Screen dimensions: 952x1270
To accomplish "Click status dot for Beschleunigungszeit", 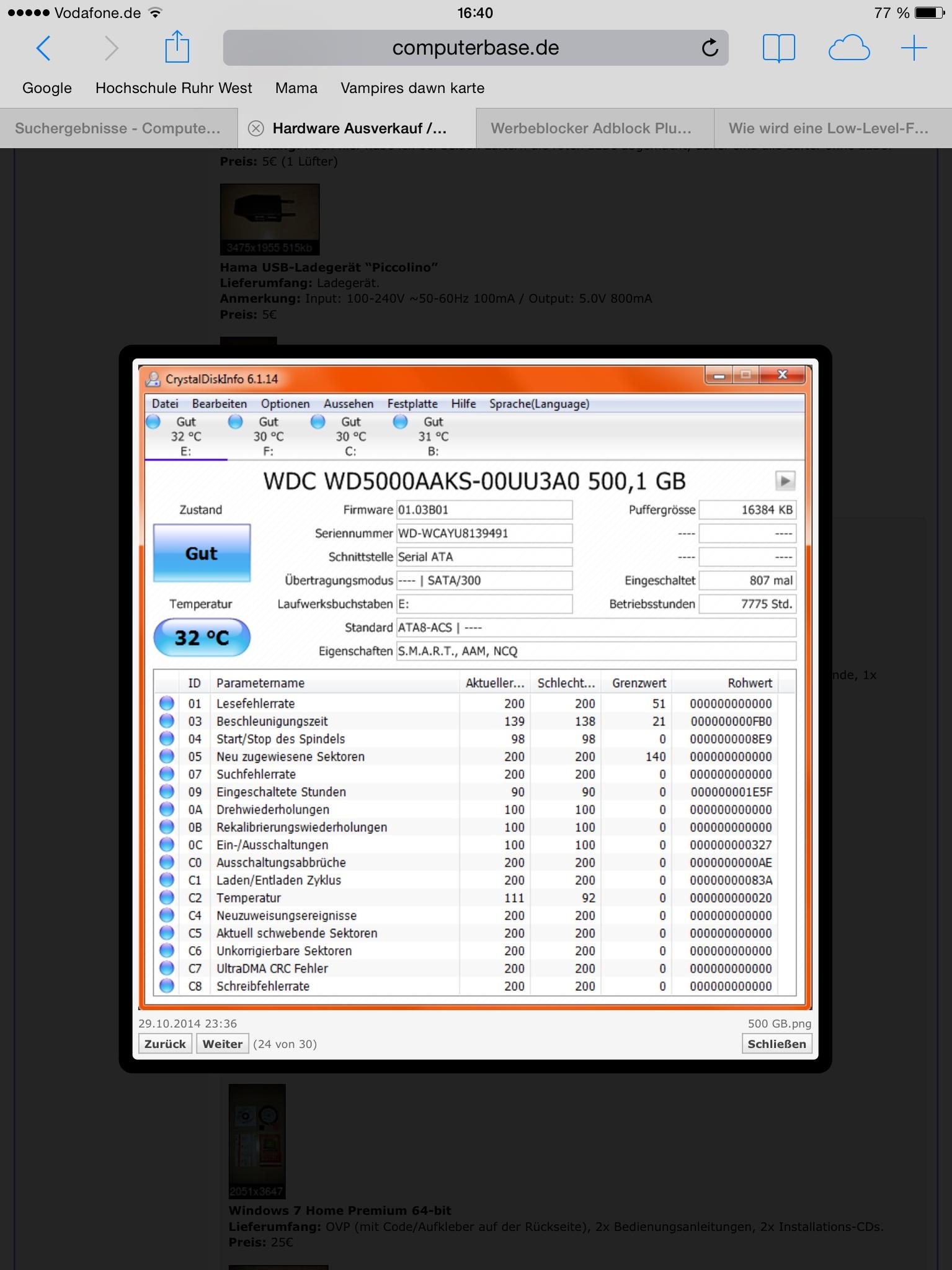I will 167,721.
